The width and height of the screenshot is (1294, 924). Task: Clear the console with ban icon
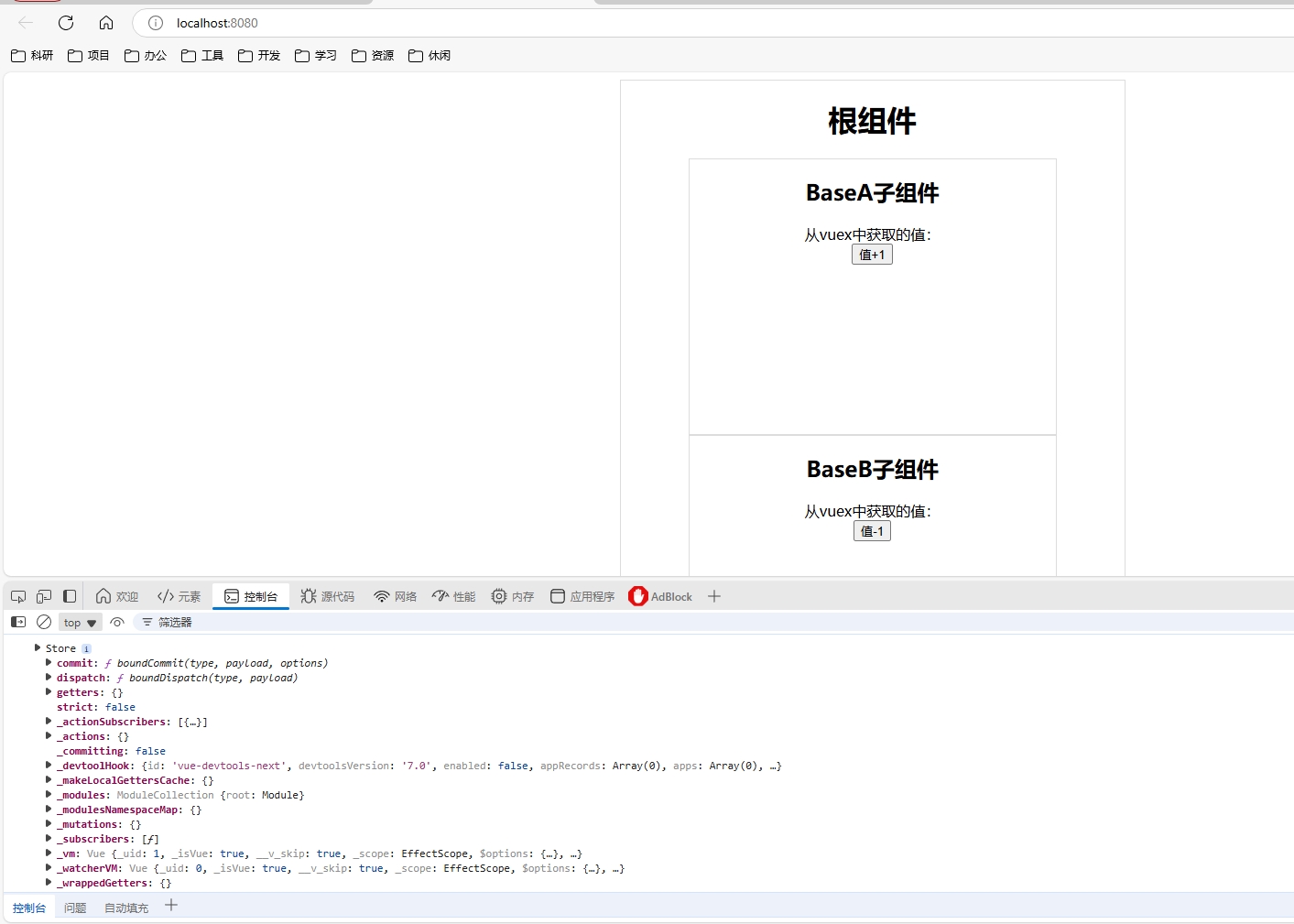tap(44, 622)
